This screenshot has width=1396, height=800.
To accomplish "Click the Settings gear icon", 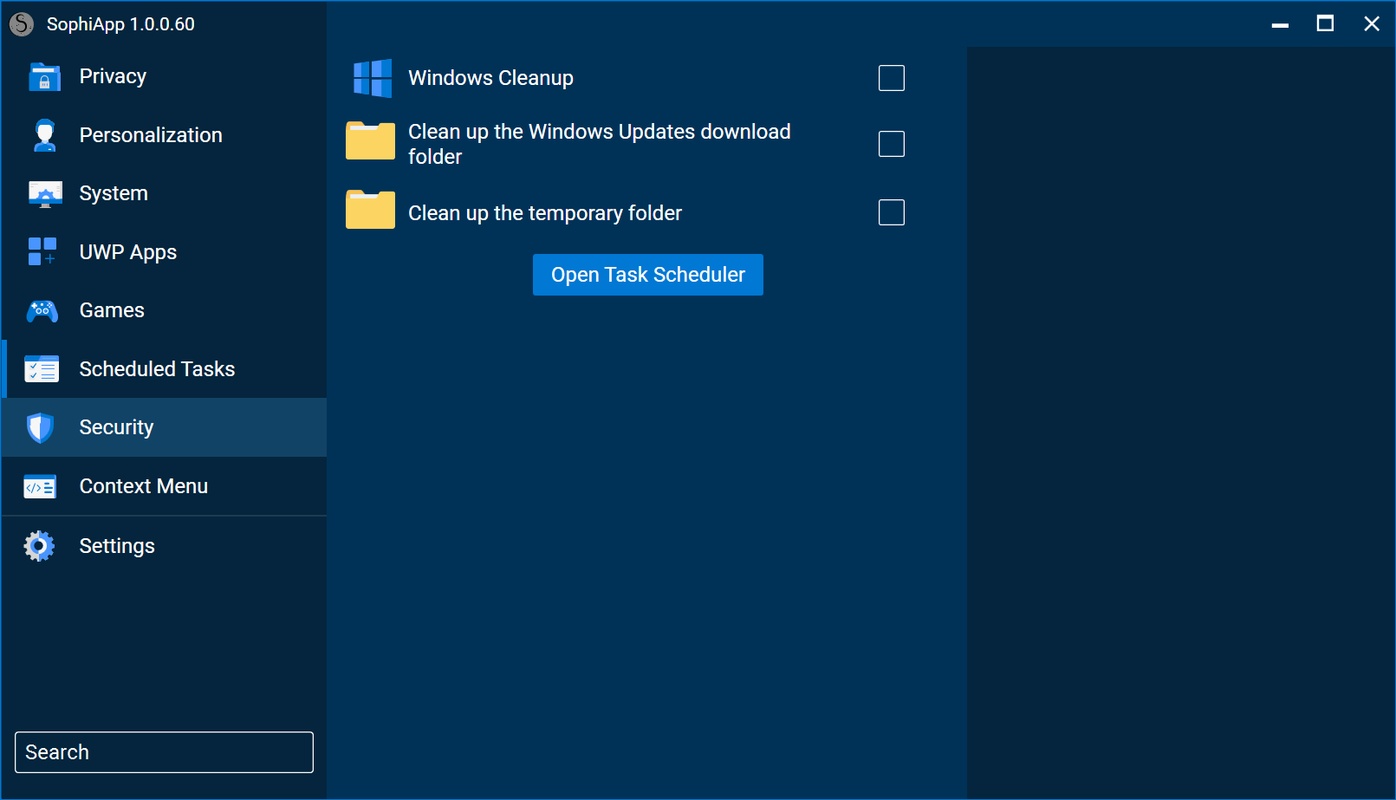I will (x=40, y=546).
